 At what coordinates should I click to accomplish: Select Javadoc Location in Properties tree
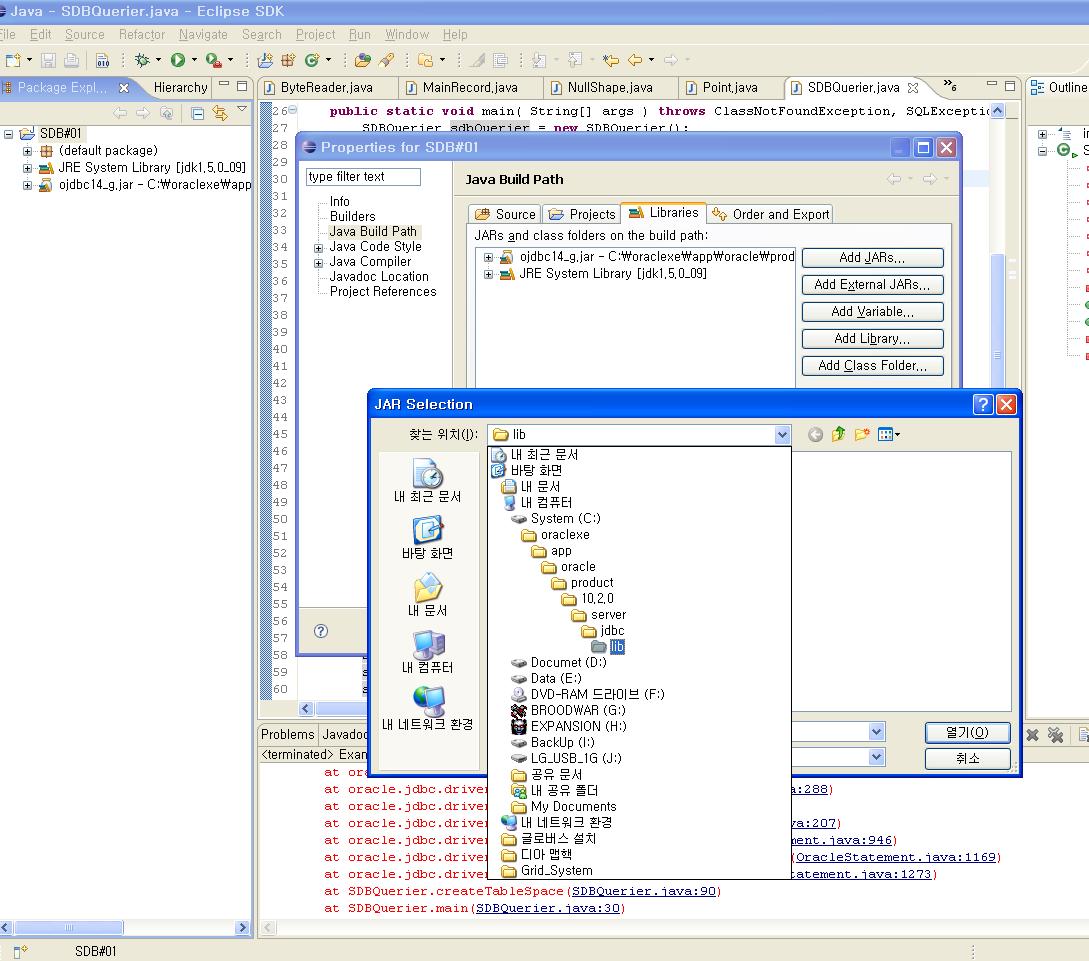pos(379,277)
